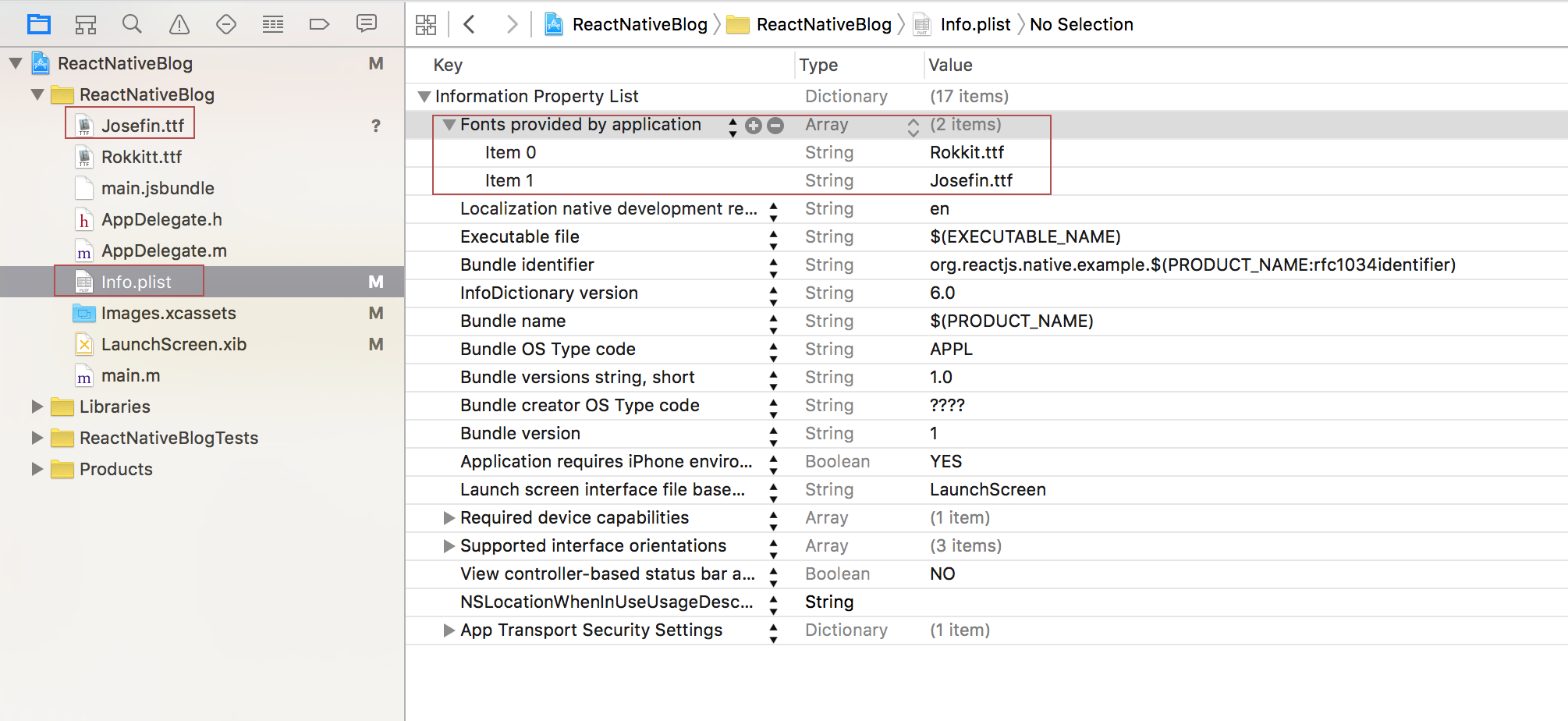Click ReactNativeBlog project in breadcrumb
Screen dimensions: 1568x721
[640, 24]
